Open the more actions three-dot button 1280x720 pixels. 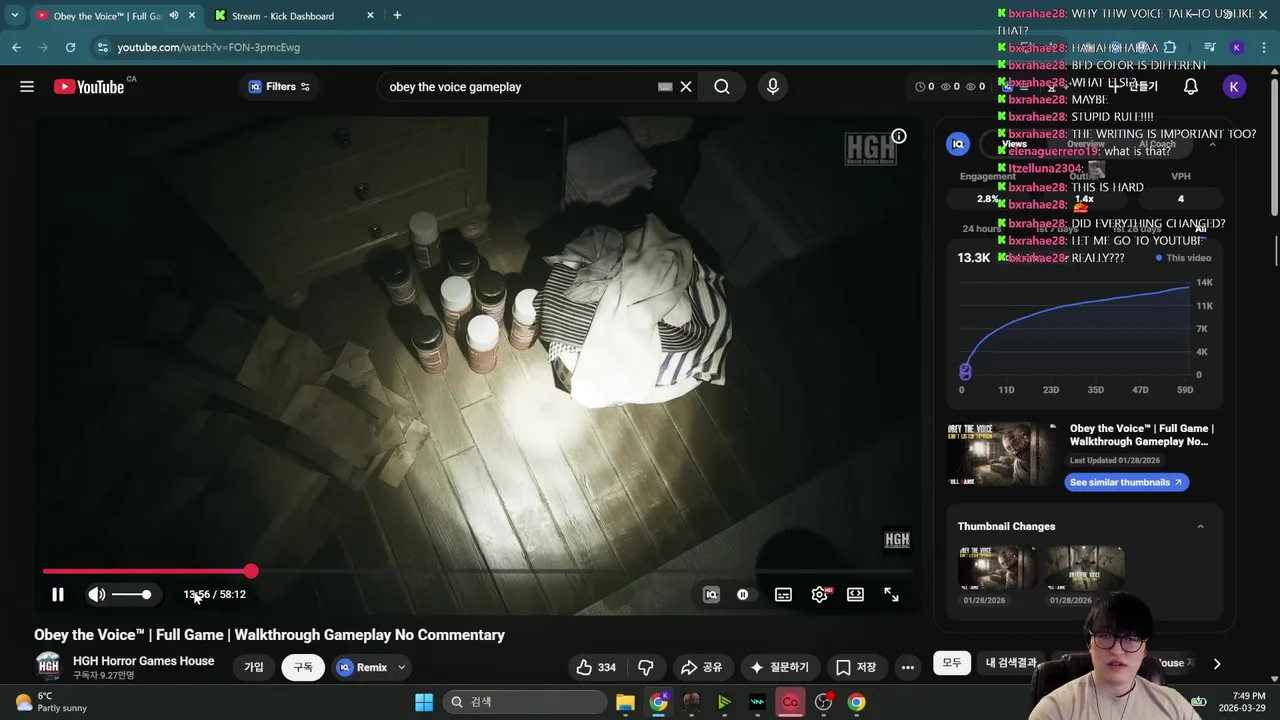pos(907,667)
